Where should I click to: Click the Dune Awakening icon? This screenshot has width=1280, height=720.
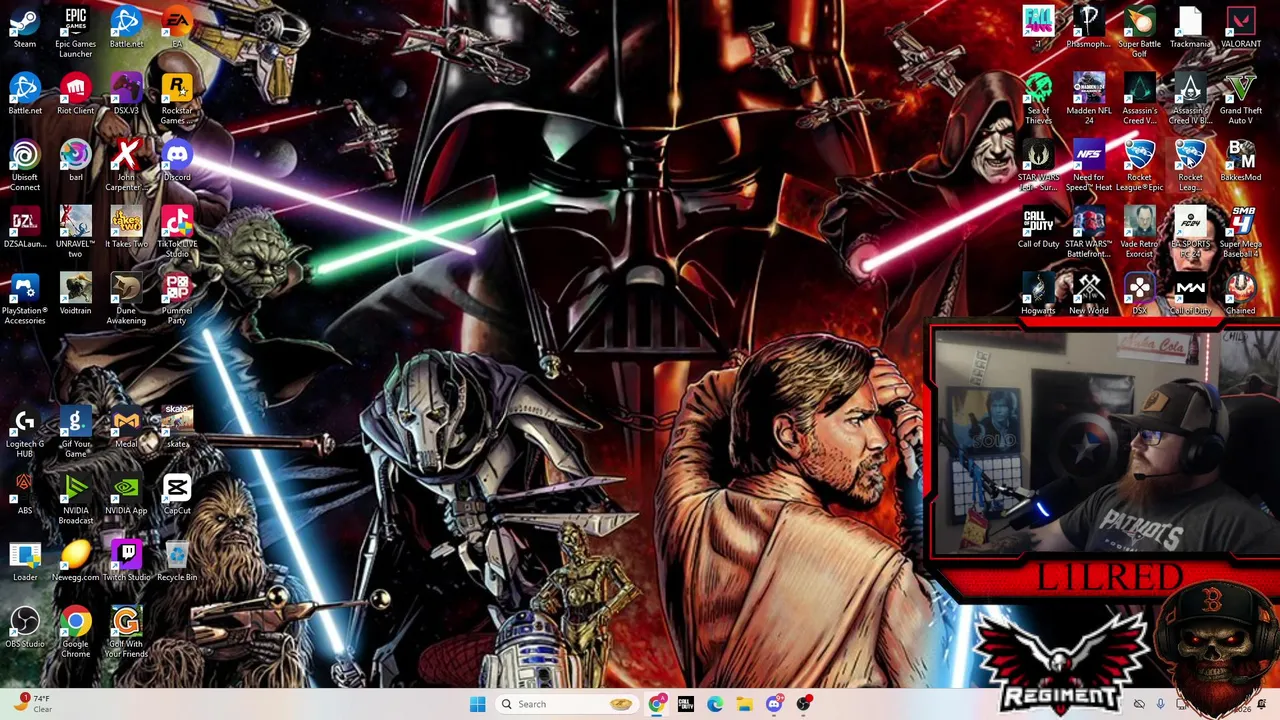click(126, 299)
